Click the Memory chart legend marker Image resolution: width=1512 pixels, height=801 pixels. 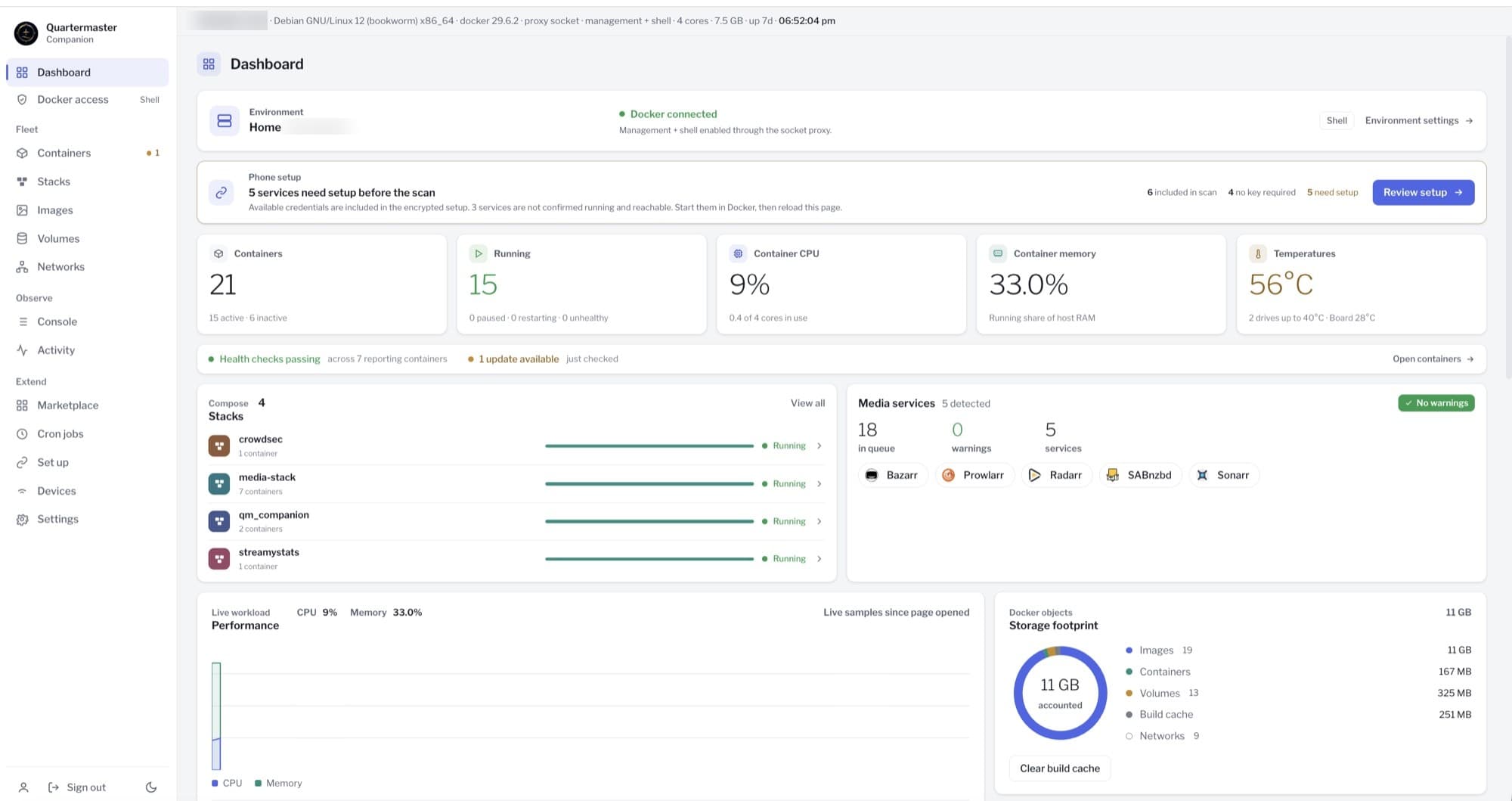tap(259, 784)
